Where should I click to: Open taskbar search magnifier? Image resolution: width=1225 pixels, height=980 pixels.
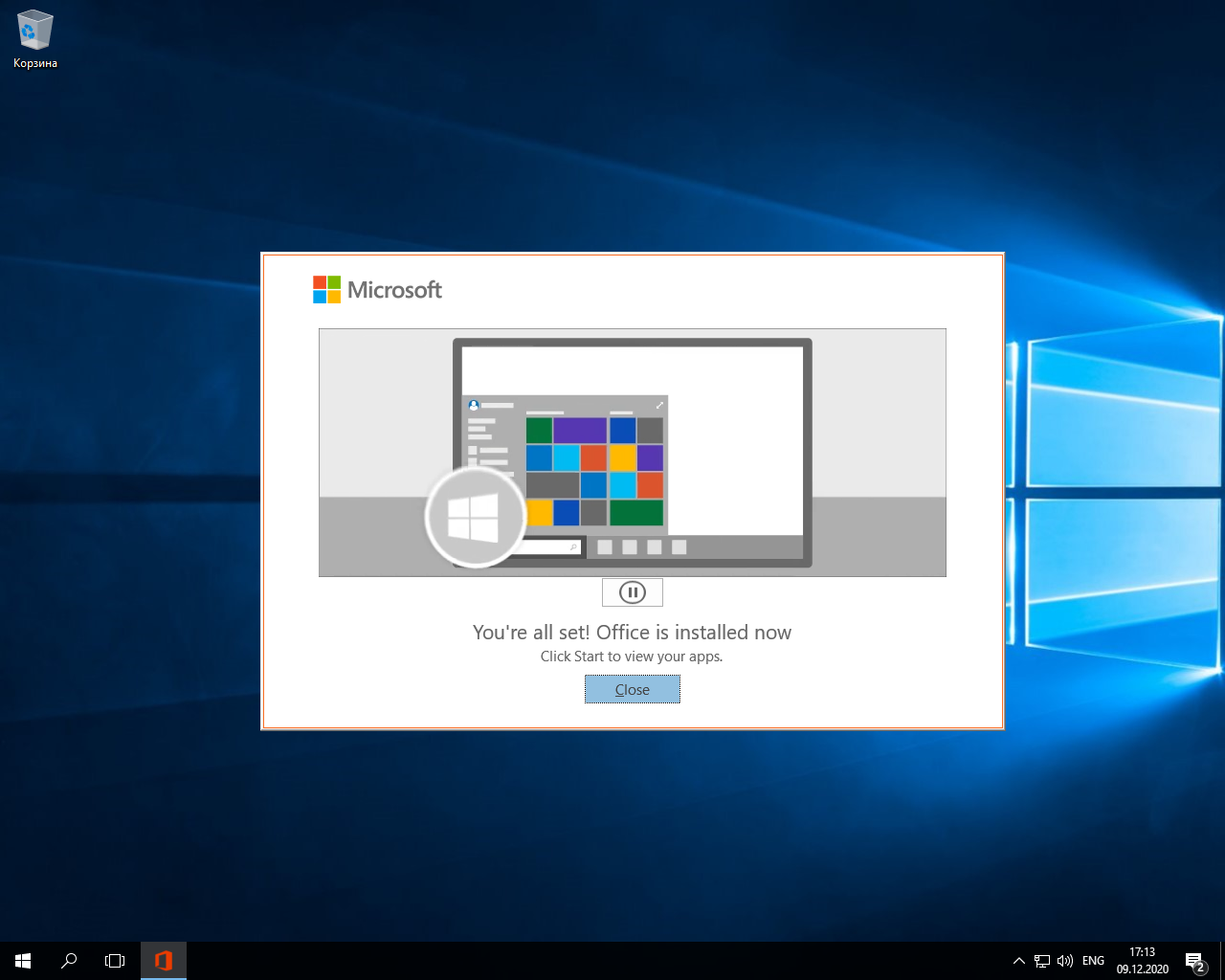tap(69, 961)
